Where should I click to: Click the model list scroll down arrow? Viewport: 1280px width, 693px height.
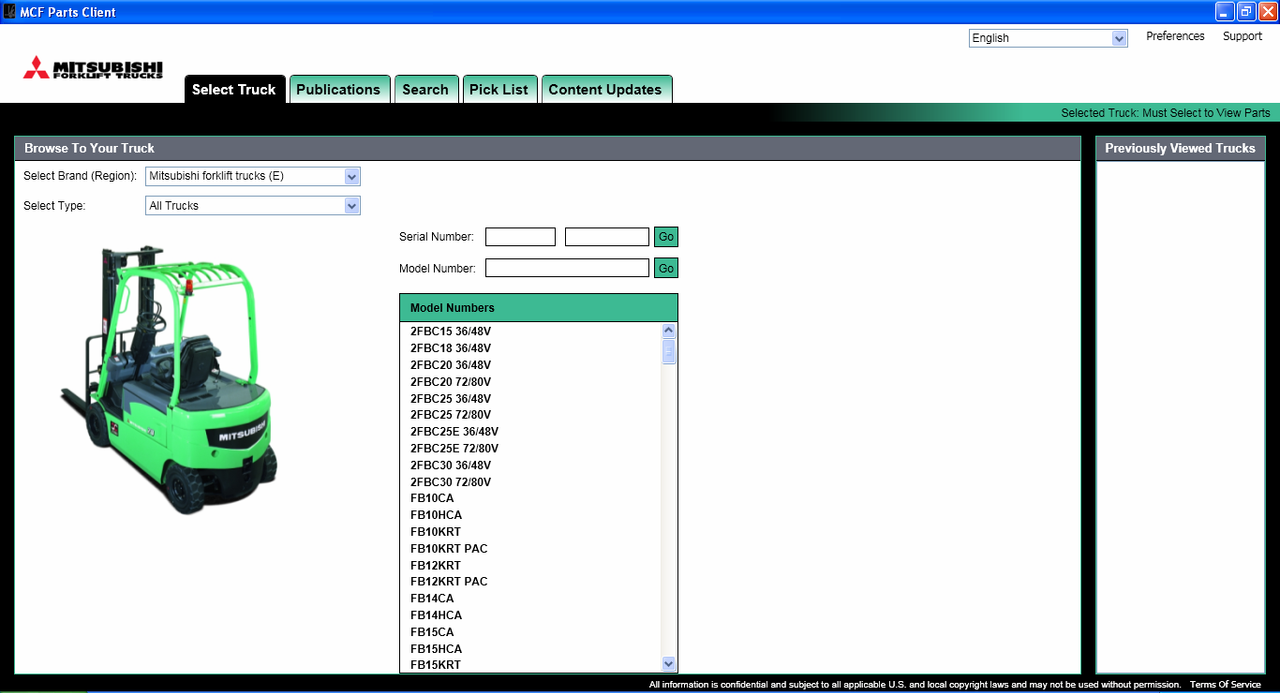tap(669, 664)
